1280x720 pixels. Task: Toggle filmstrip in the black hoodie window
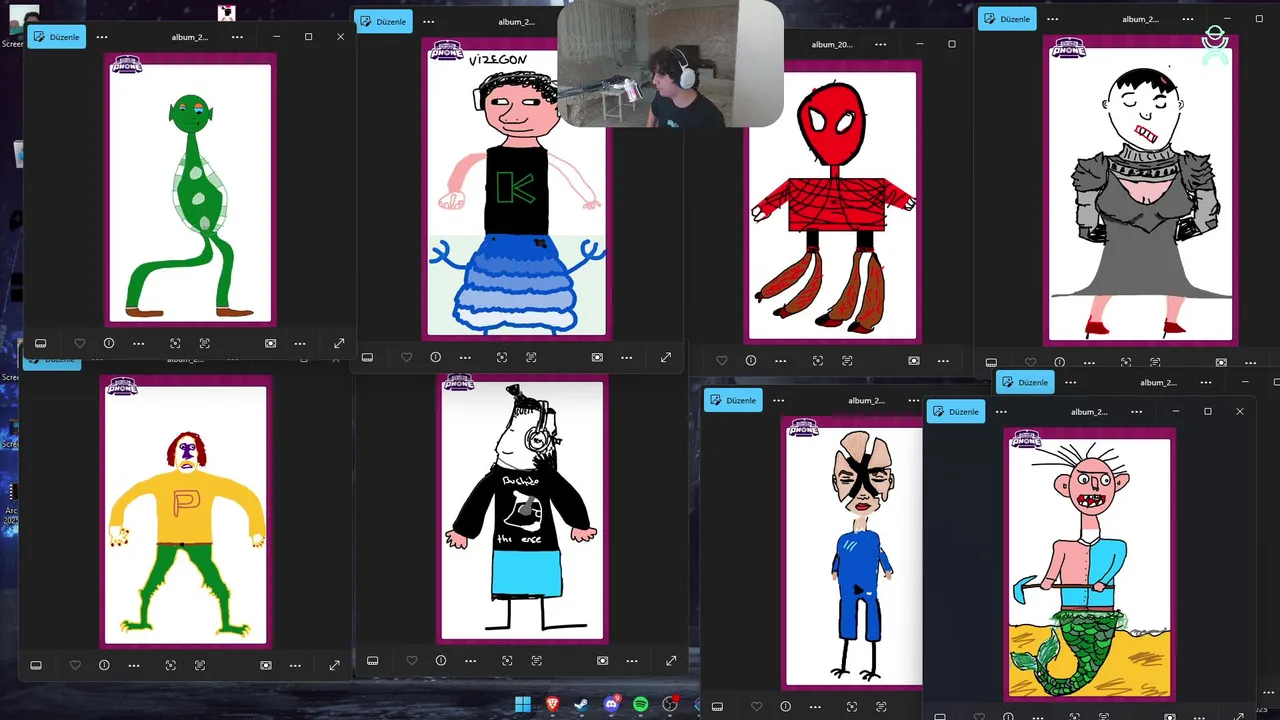(x=372, y=660)
